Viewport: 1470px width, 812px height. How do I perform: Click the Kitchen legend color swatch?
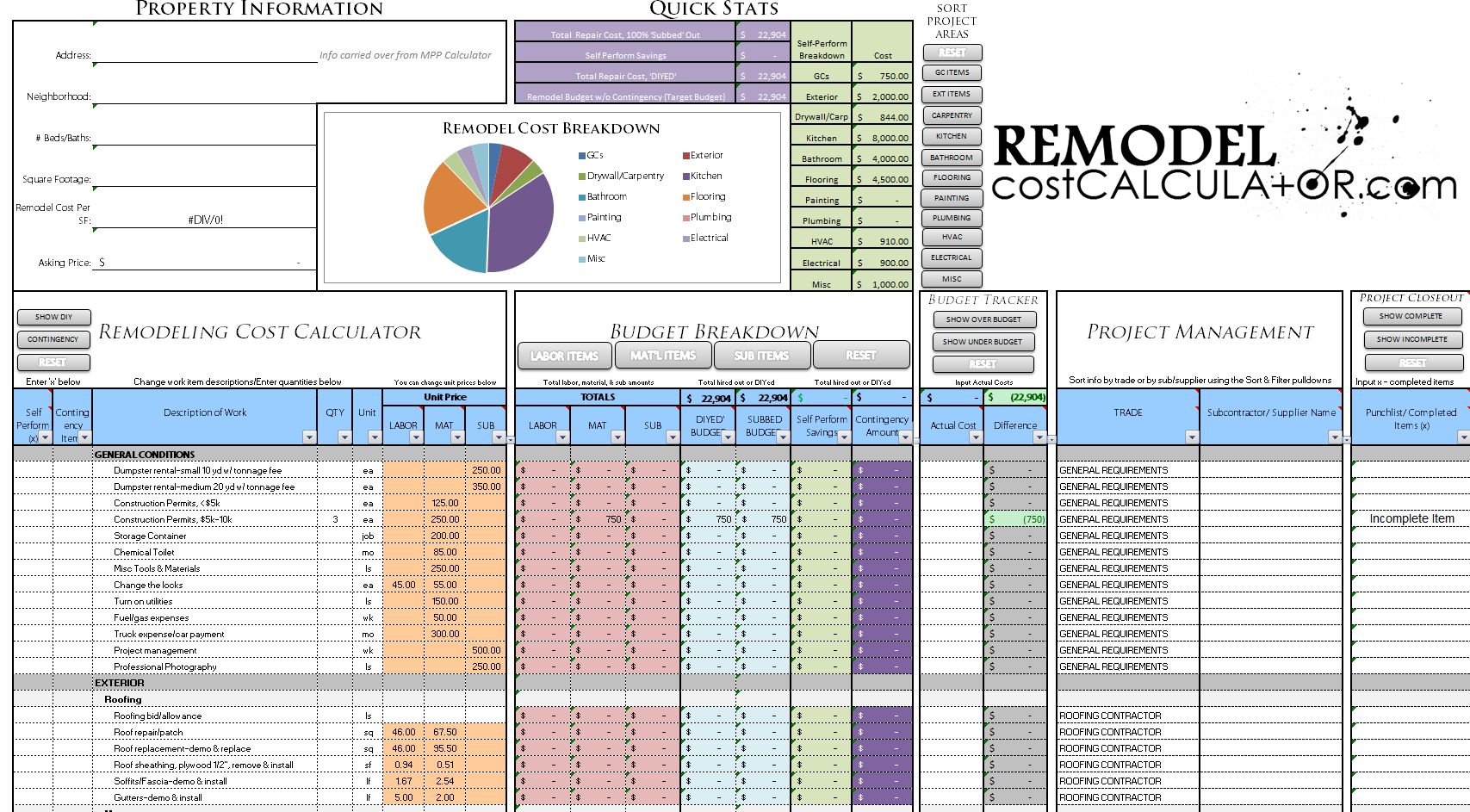(686, 177)
